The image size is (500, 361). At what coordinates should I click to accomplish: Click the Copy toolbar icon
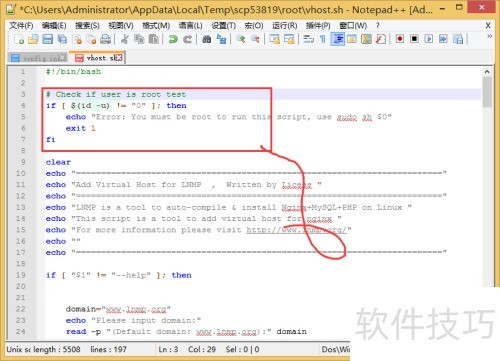pos(139,39)
